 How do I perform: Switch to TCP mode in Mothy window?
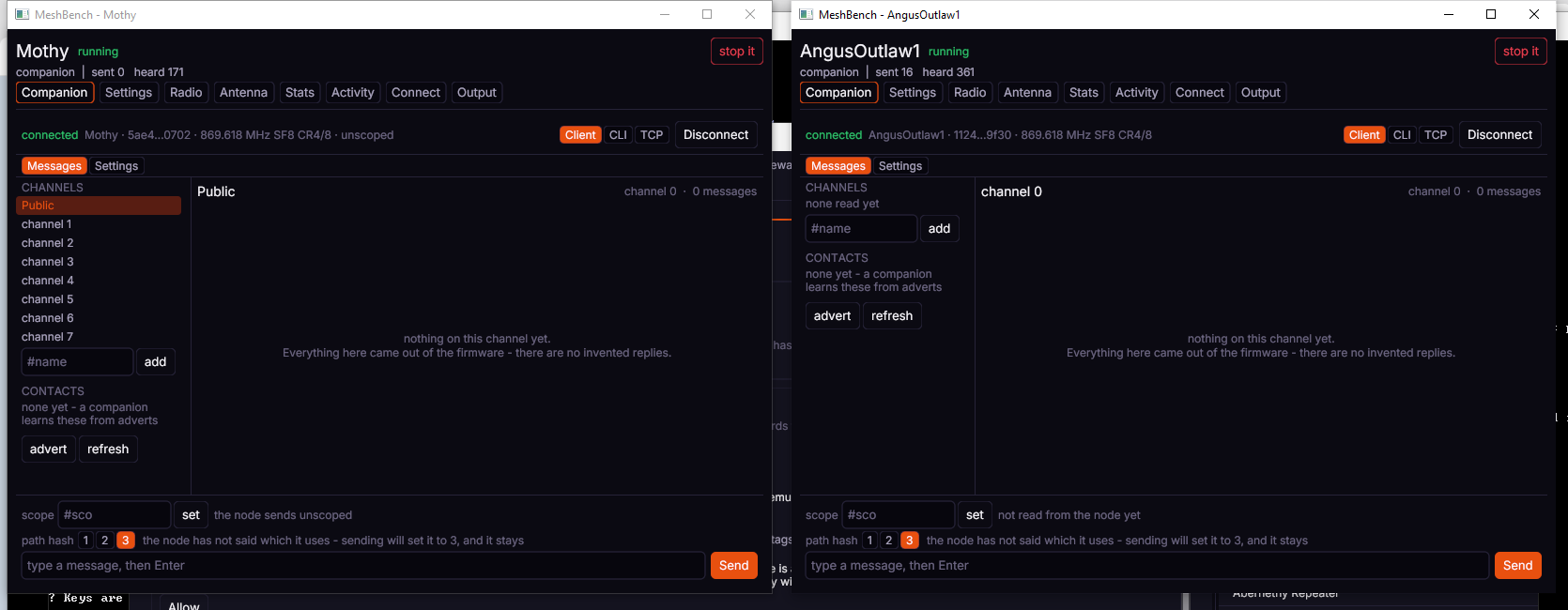652,135
